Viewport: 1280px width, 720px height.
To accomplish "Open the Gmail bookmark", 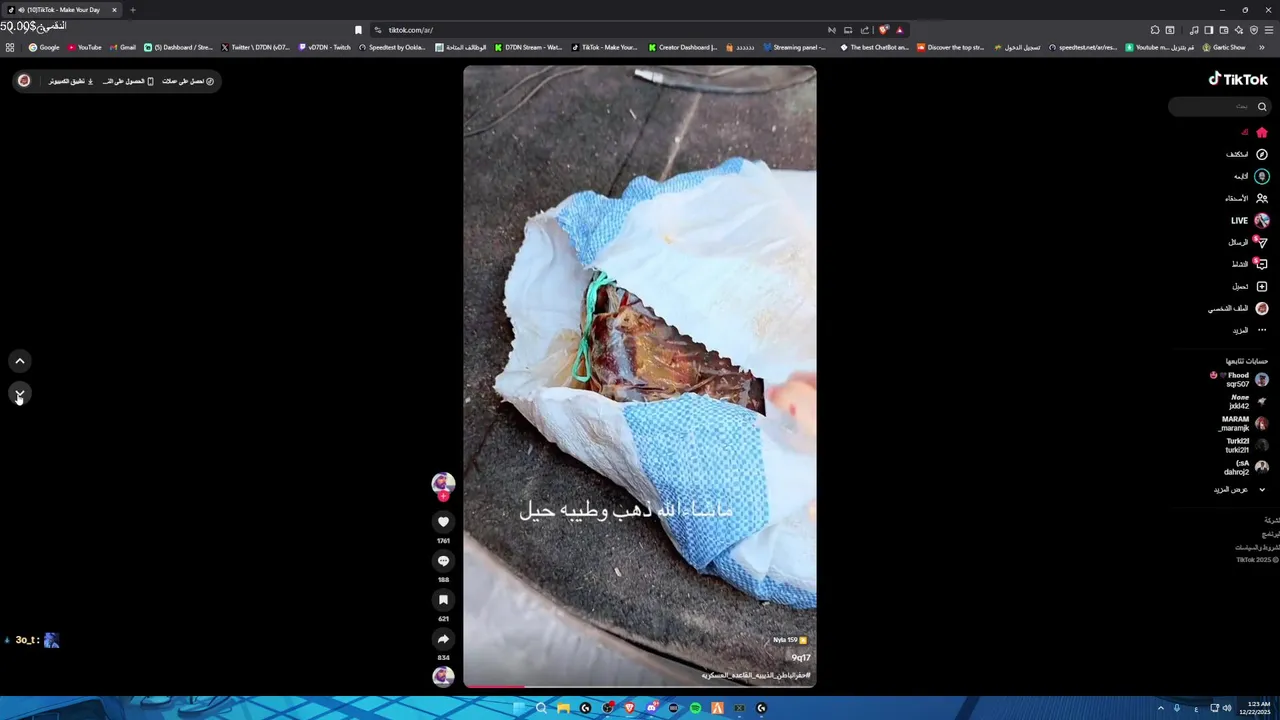I will pos(123,47).
